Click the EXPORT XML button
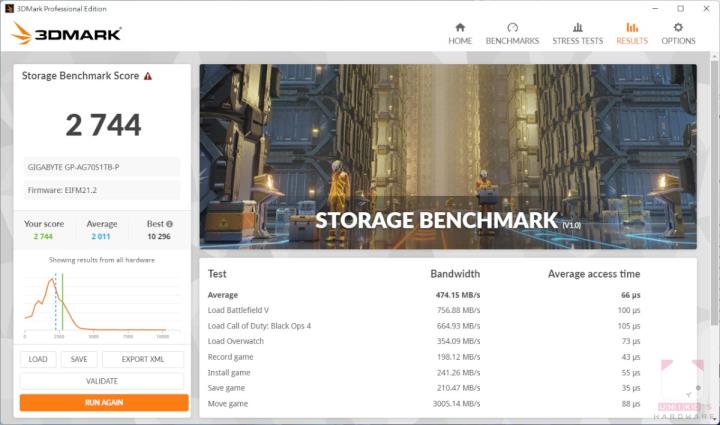Image resolution: width=720 pixels, height=425 pixels. coord(143,359)
